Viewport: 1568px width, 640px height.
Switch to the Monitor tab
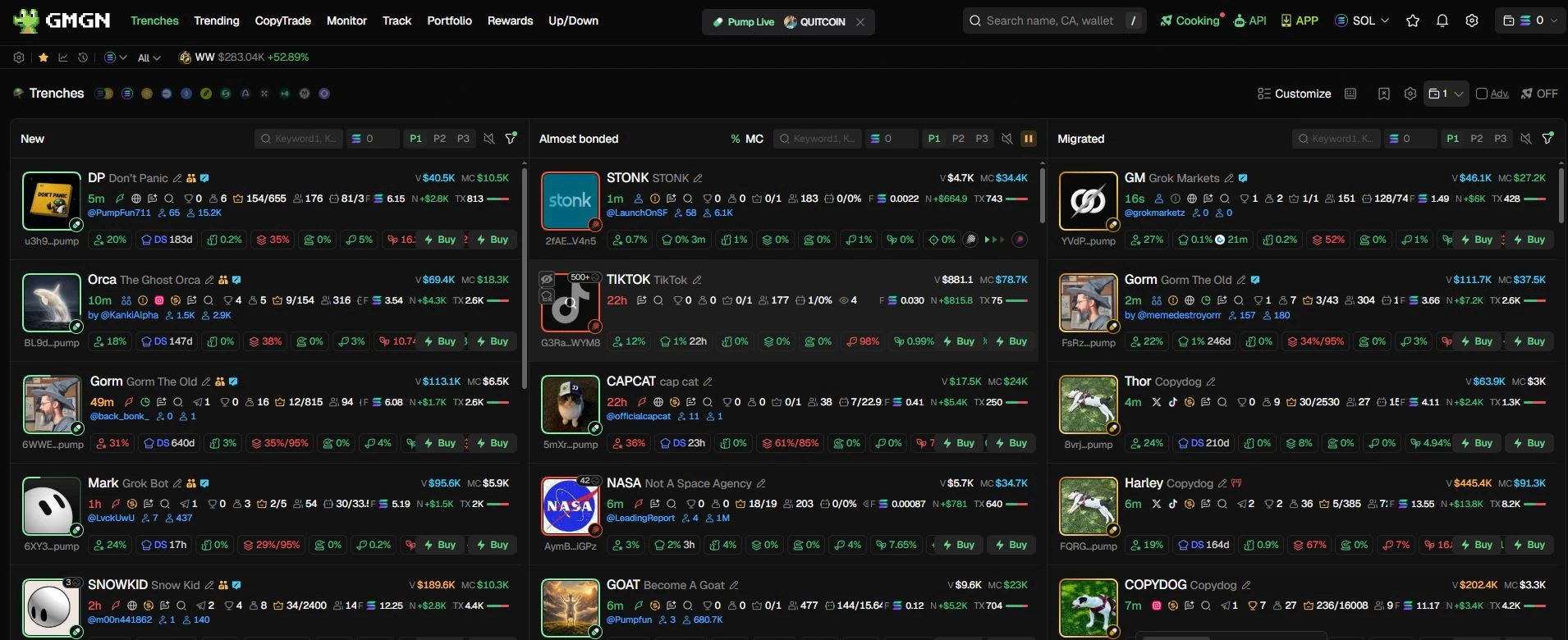tap(346, 21)
